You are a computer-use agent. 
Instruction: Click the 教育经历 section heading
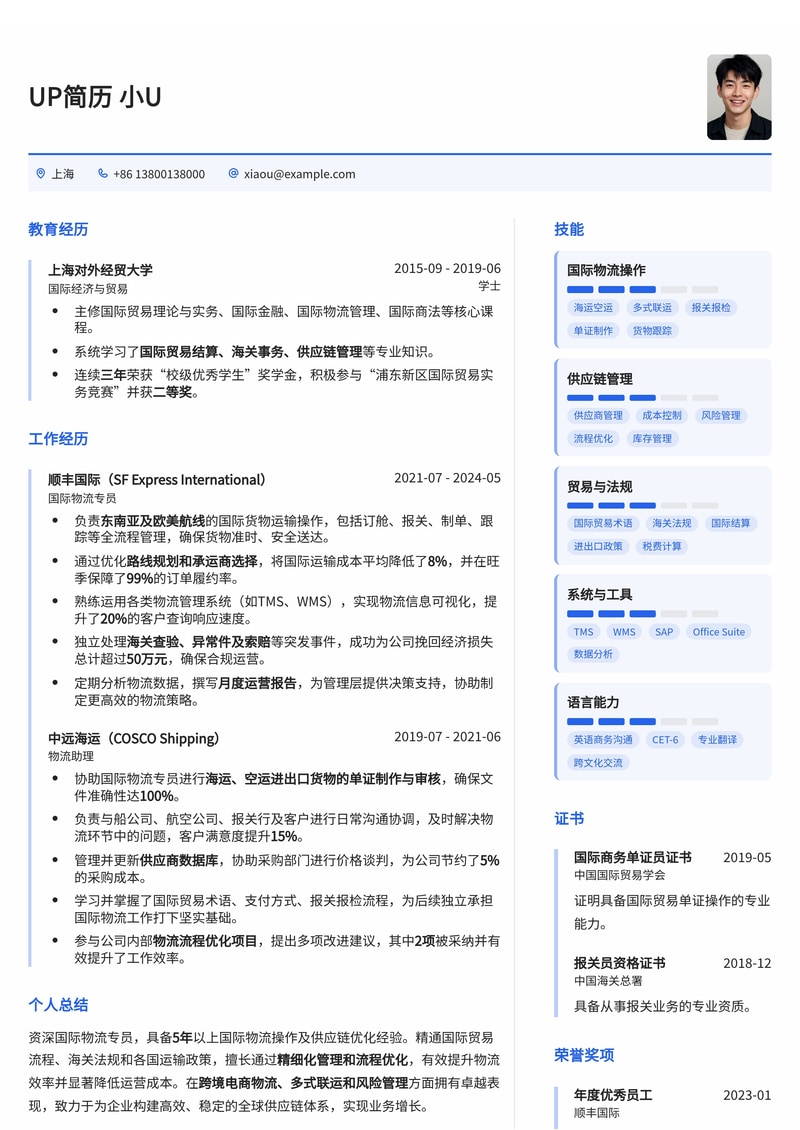point(58,229)
